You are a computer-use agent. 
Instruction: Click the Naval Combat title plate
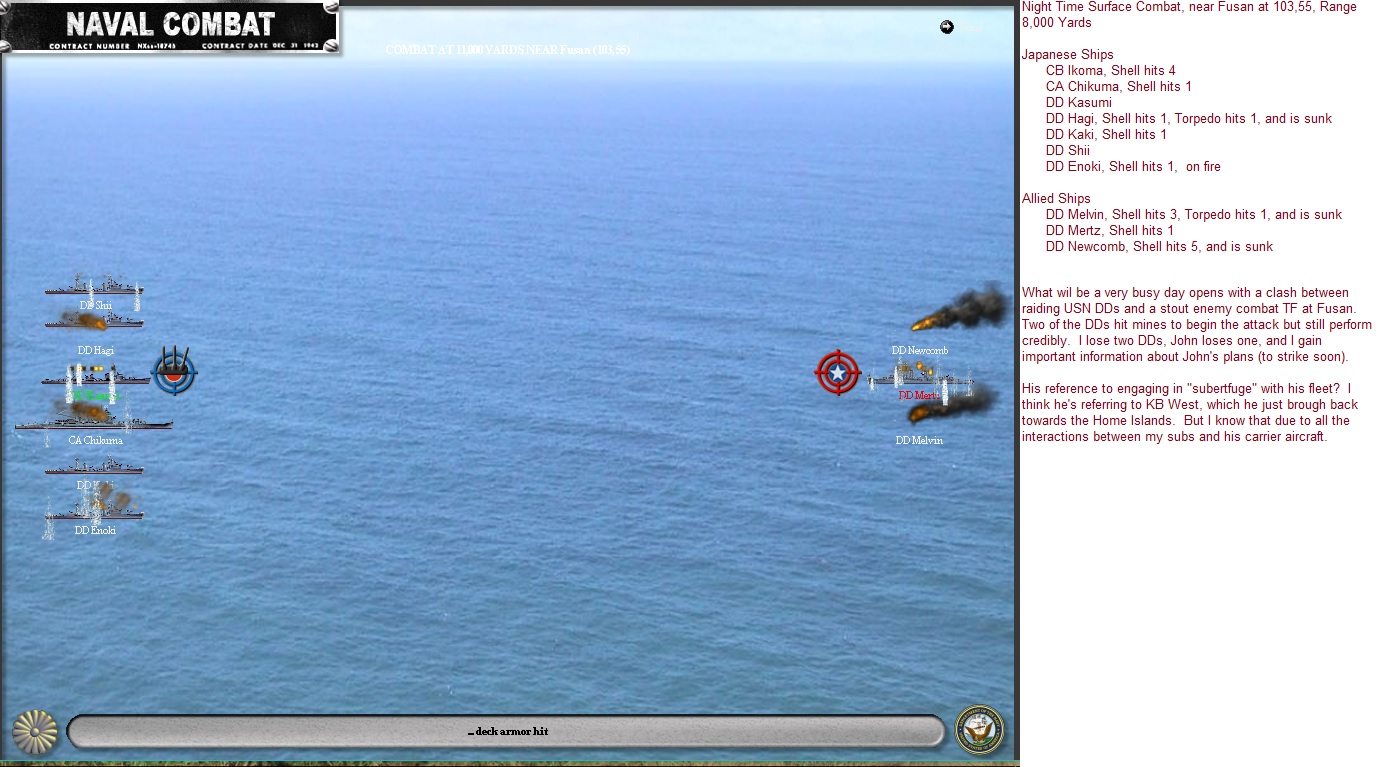[x=169, y=27]
